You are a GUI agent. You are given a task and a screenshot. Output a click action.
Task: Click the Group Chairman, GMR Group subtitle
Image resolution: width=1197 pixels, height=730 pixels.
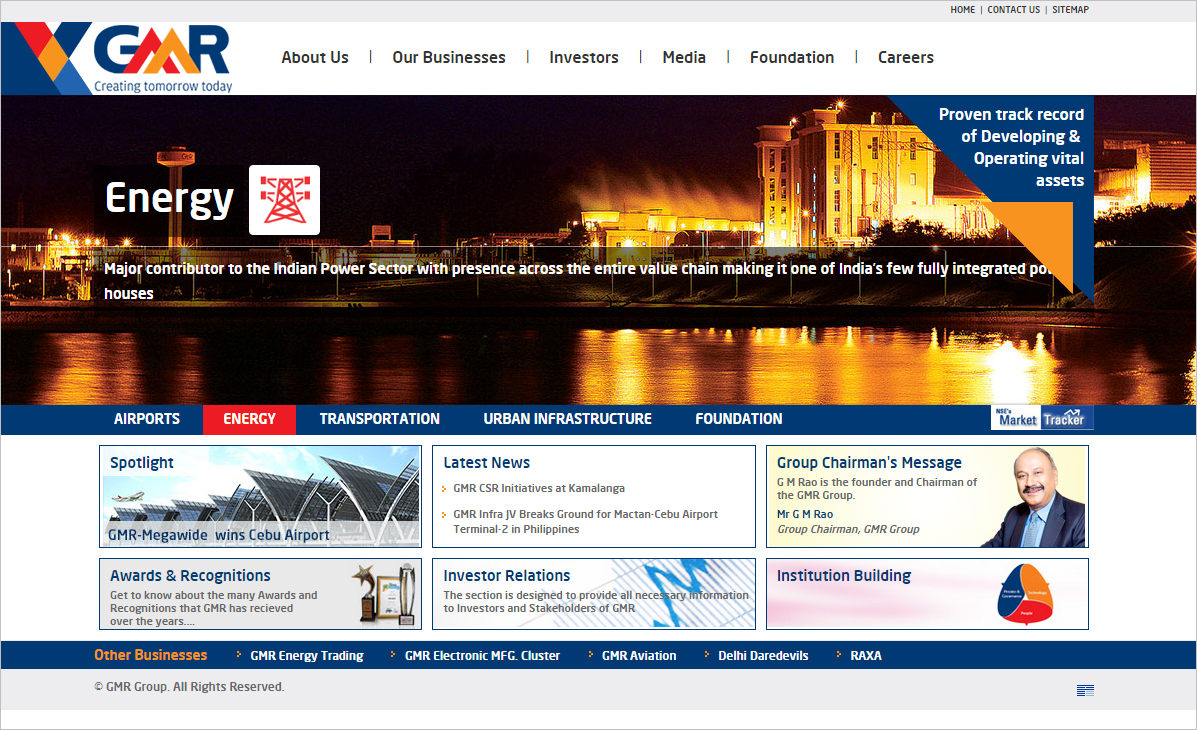pyautogui.click(x=847, y=529)
